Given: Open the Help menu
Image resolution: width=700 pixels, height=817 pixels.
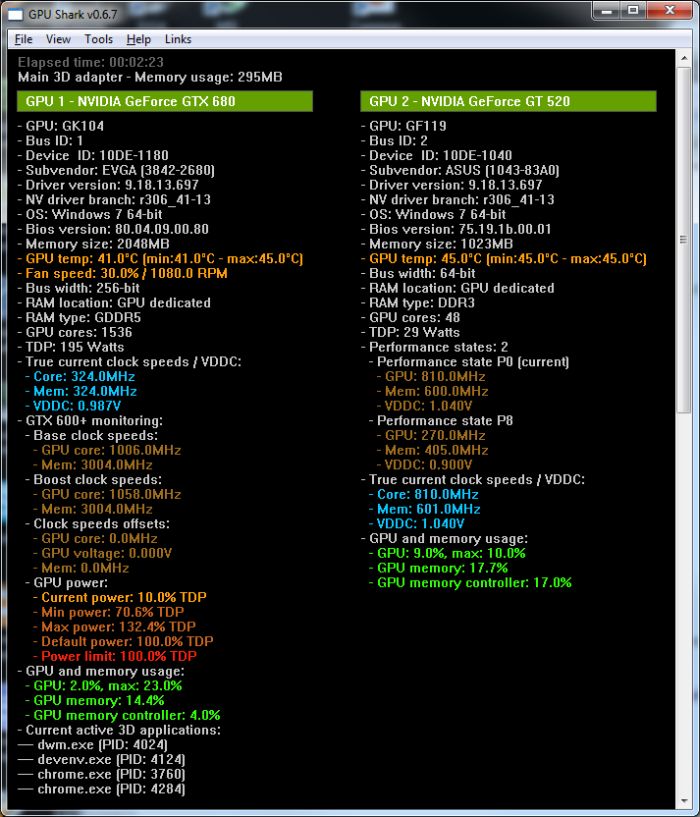Looking at the screenshot, I should pos(138,39).
